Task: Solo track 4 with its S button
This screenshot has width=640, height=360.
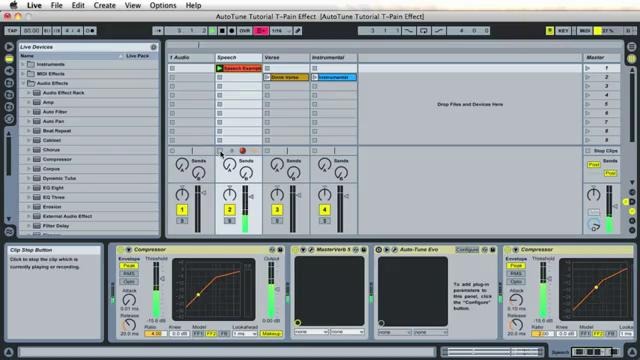Action: tap(324, 221)
